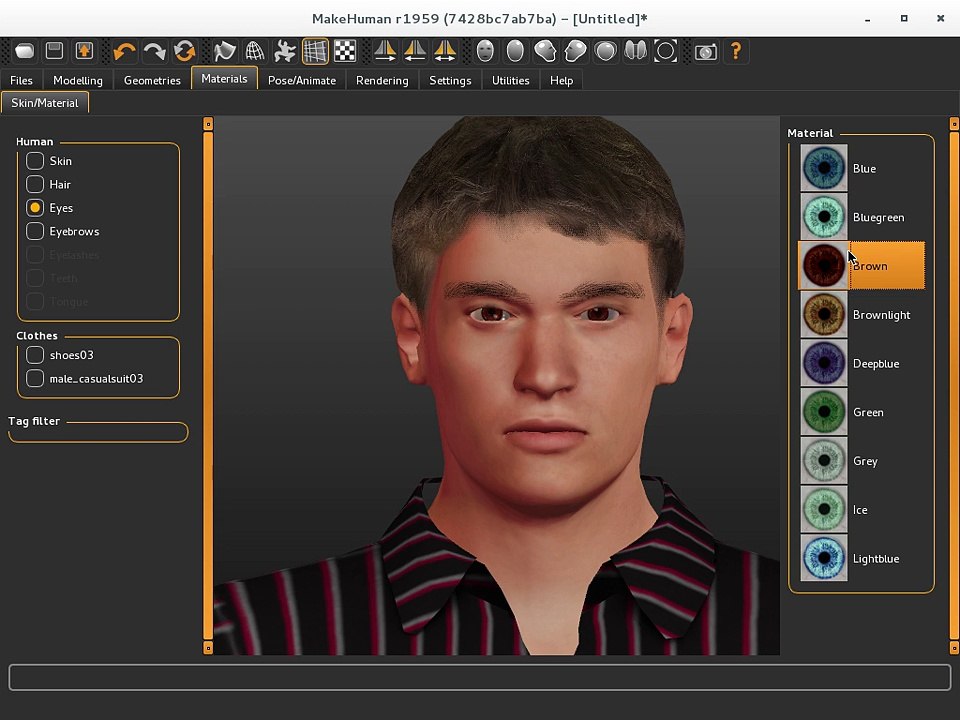Select the Skin/Material sub-tab
This screenshot has width=960, height=720.
pos(45,103)
